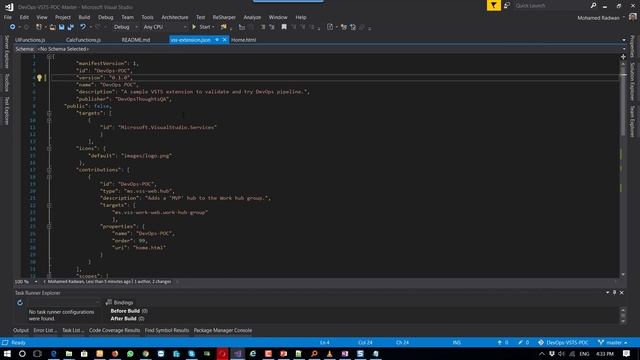Collapse the "icons" JSON block

(49, 149)
